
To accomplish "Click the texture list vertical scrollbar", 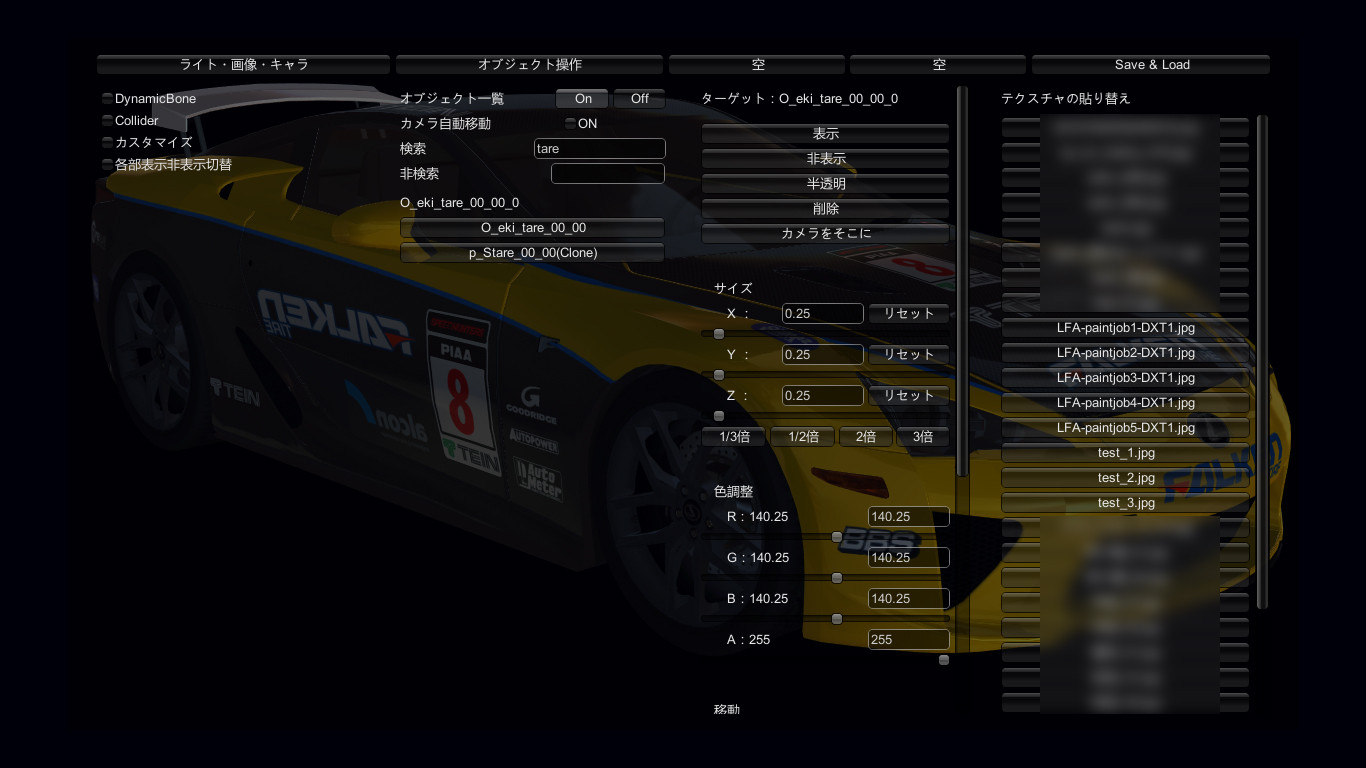I will [1262, 362].
